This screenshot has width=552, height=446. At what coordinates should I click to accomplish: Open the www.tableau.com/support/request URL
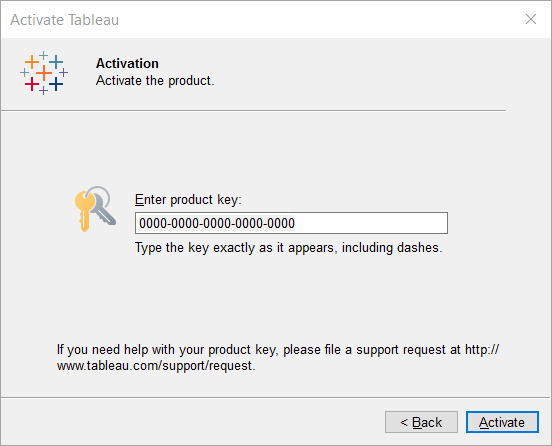click(x=156, y=366)
